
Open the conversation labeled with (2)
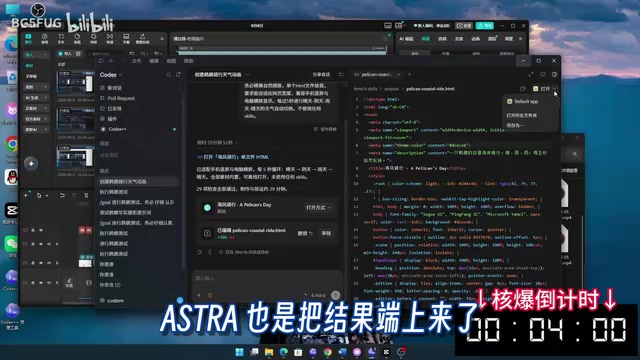[x=110, y=285]
